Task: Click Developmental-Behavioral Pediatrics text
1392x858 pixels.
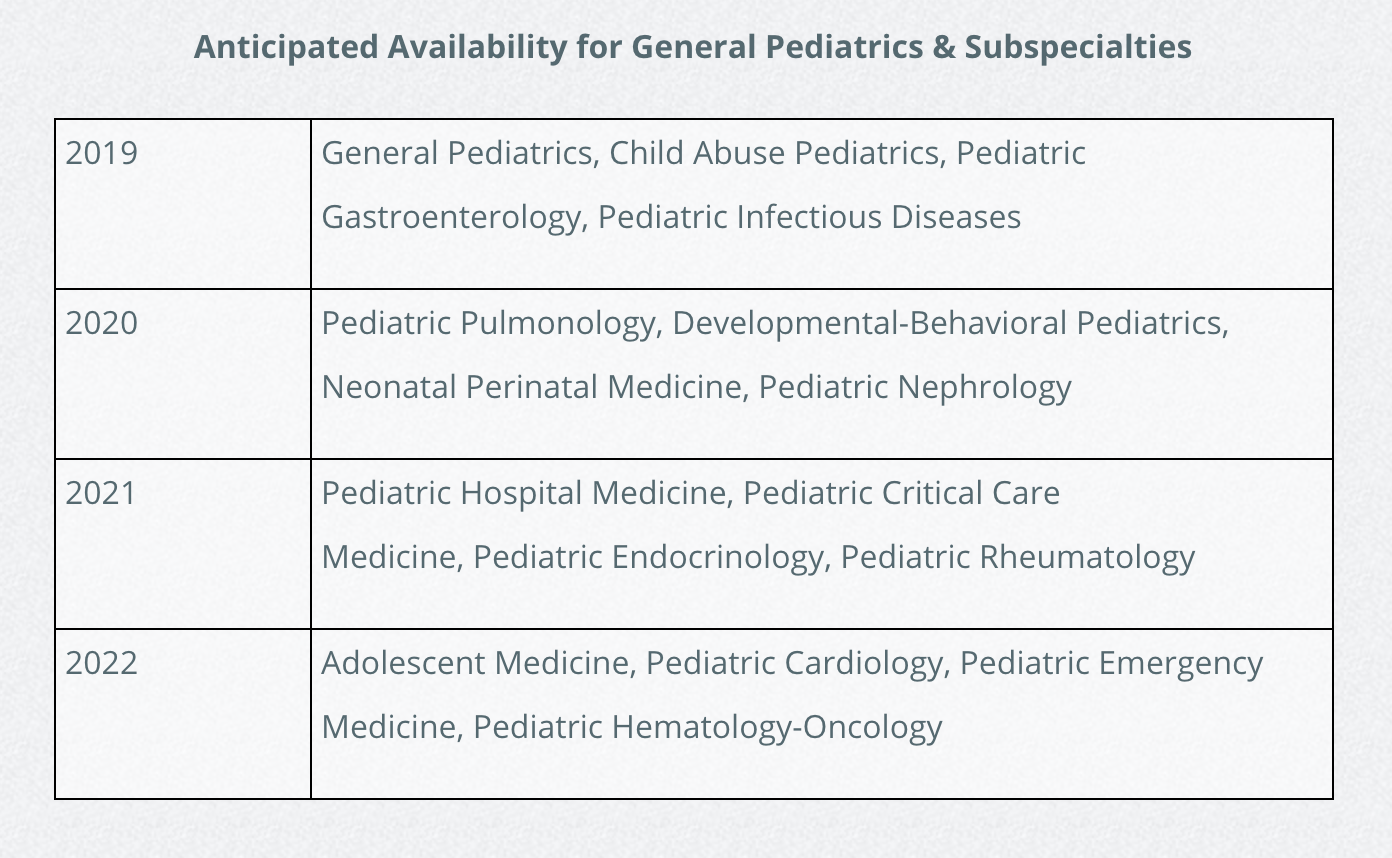Action: tap(947, 323)
